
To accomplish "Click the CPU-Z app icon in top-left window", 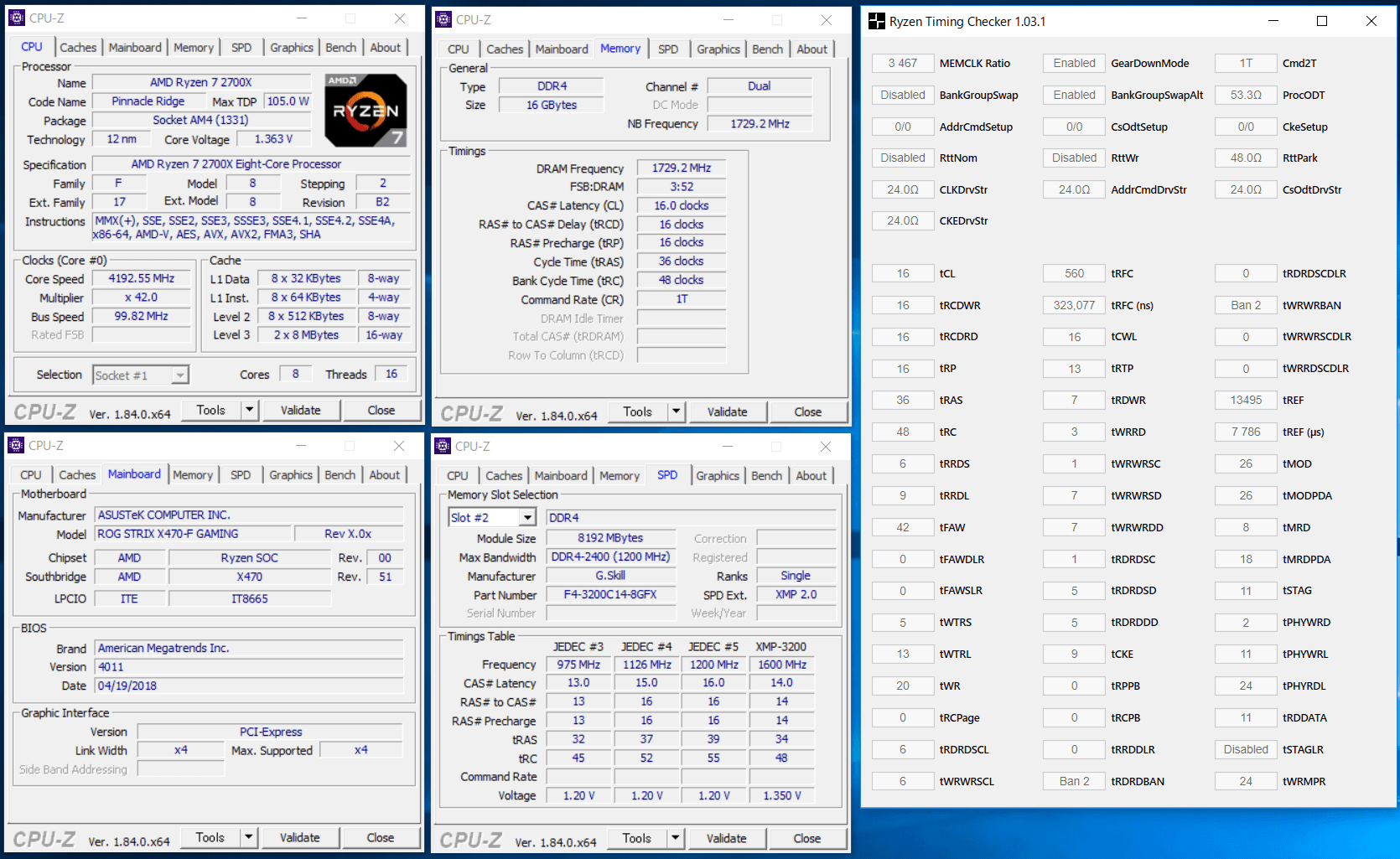I will pos(17,18).
